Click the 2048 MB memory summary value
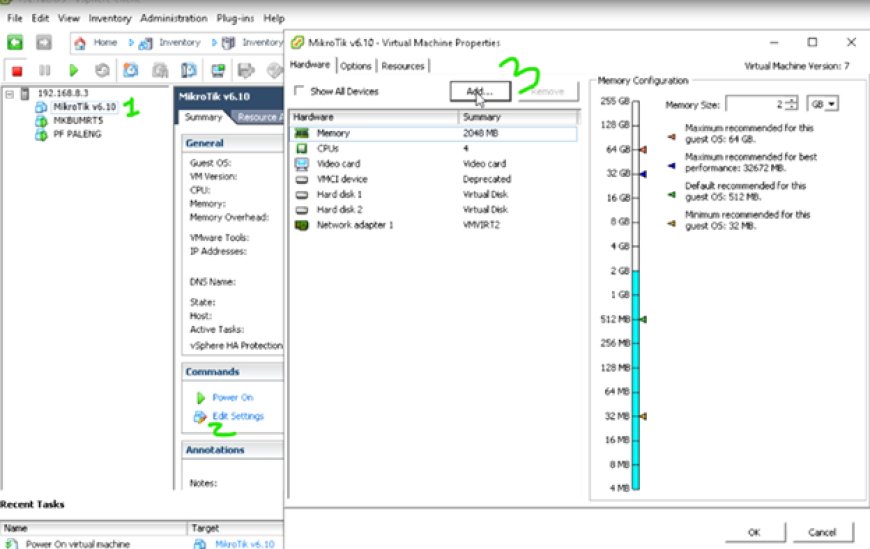870x549 pixels. point(480,133)
